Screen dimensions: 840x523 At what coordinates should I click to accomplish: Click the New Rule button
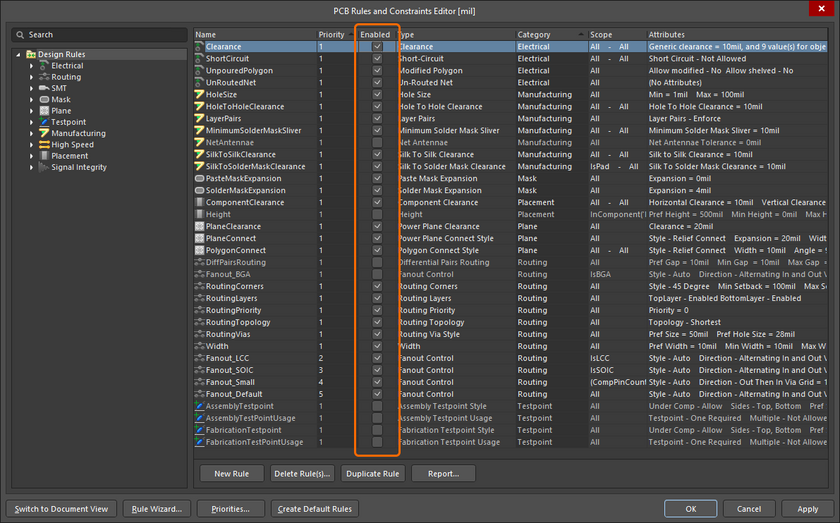coord(231,473)
